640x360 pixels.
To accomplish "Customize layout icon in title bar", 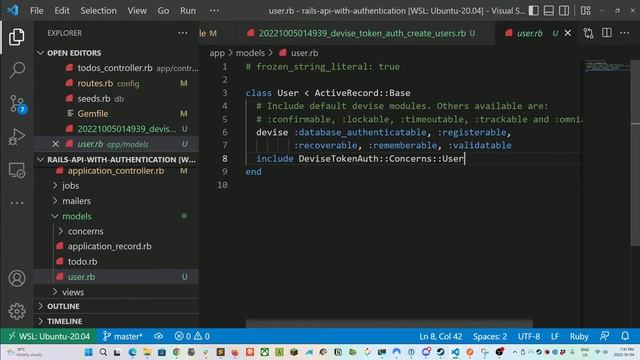I will pyautogui.click(x=586, y=11).
